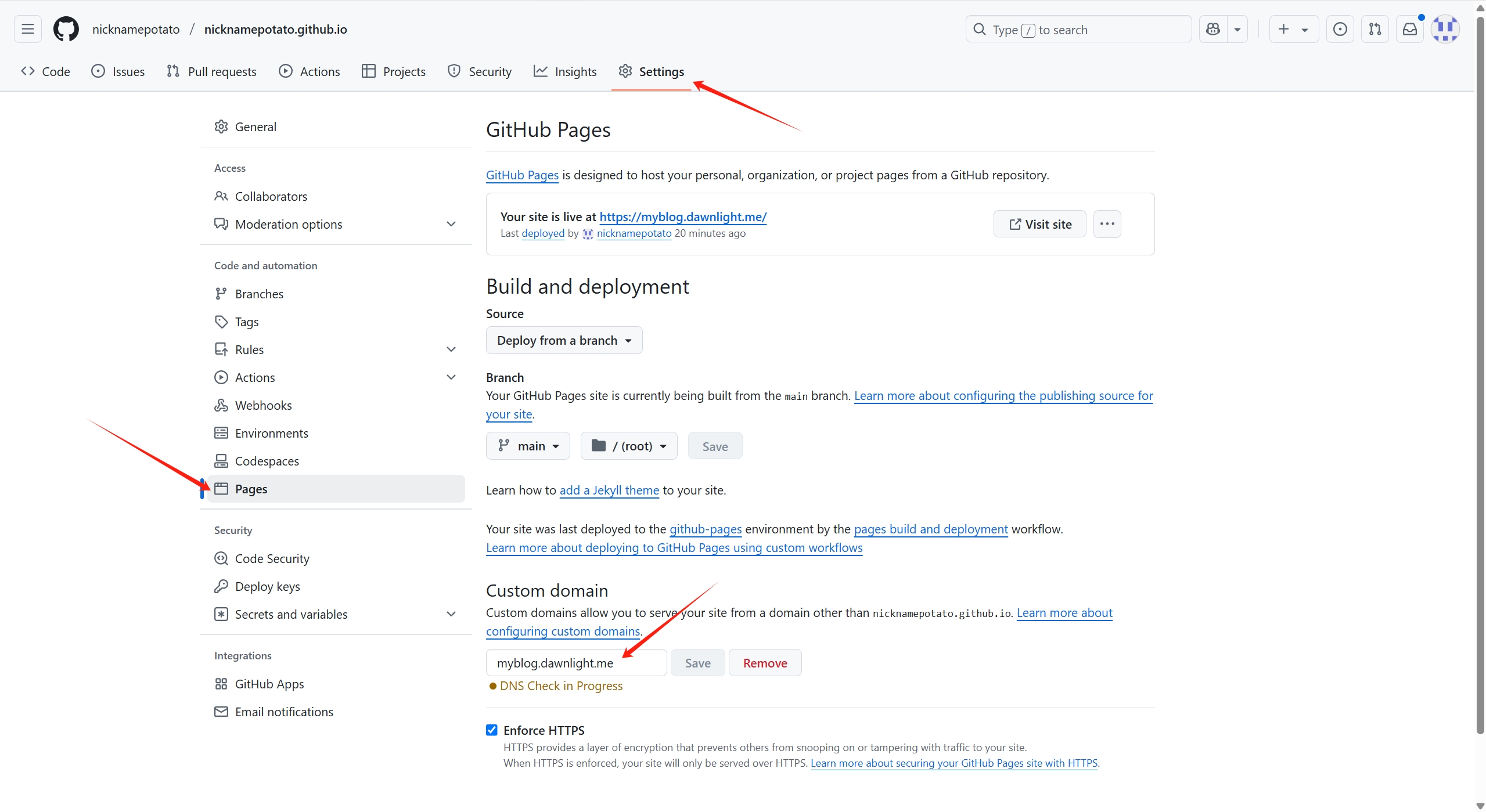The width and height of the screenshot is (1486, 812).
Task: Open the Deploy from a branch dropdown
Action: (x=564, y=341)
